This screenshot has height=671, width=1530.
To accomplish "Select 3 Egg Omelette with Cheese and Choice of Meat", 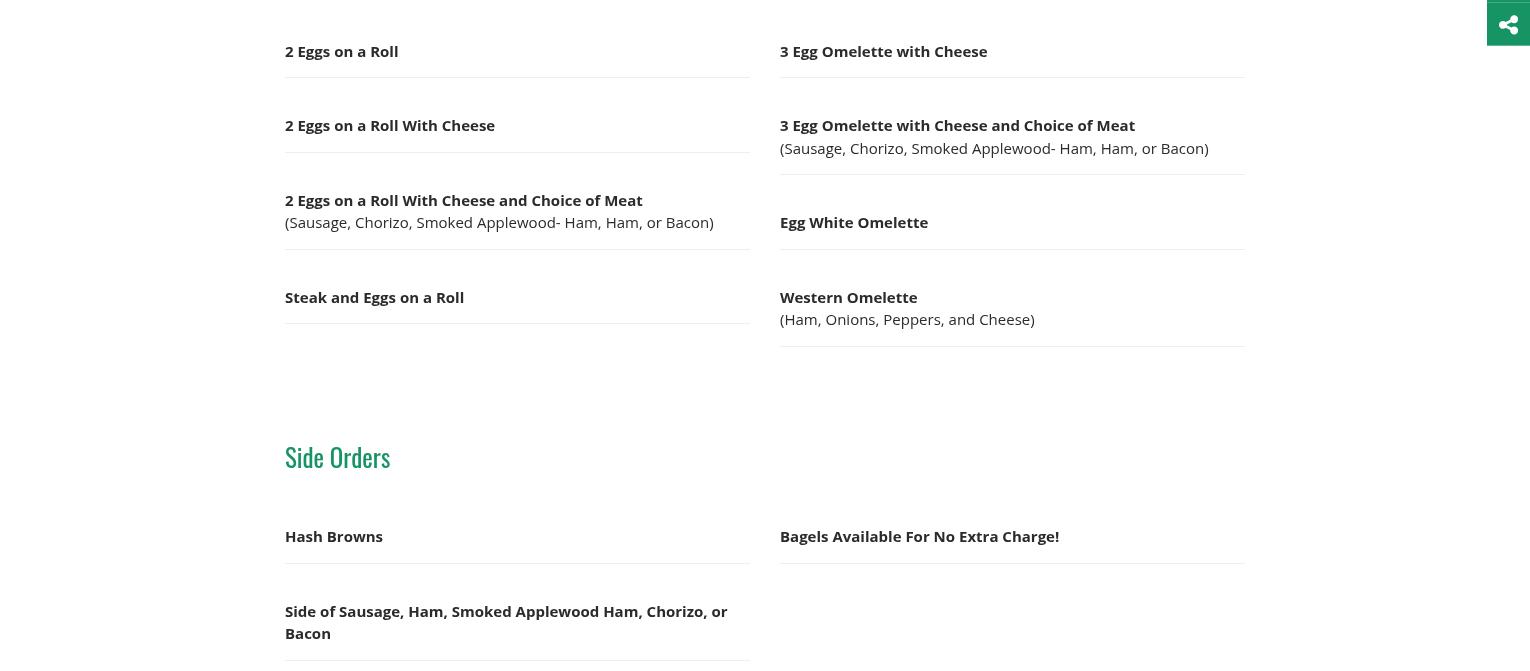I will pos(956,126).
